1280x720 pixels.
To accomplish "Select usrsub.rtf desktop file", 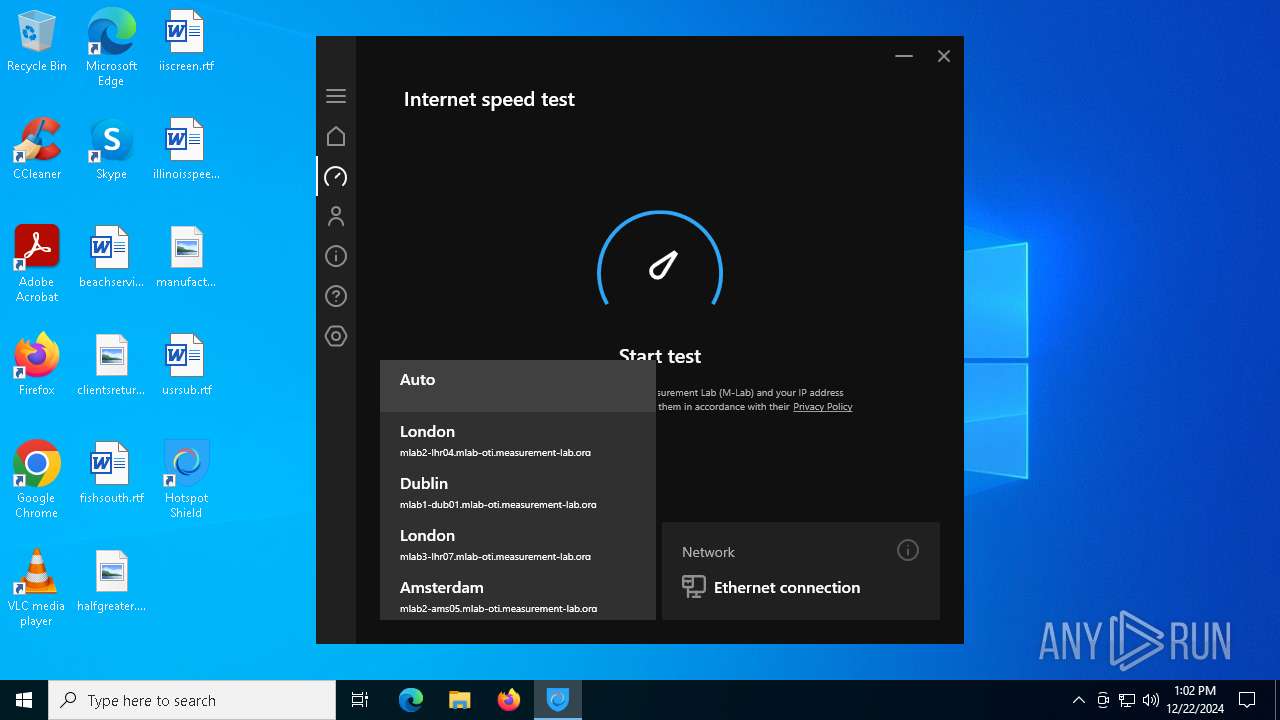I will click(186, 366).
